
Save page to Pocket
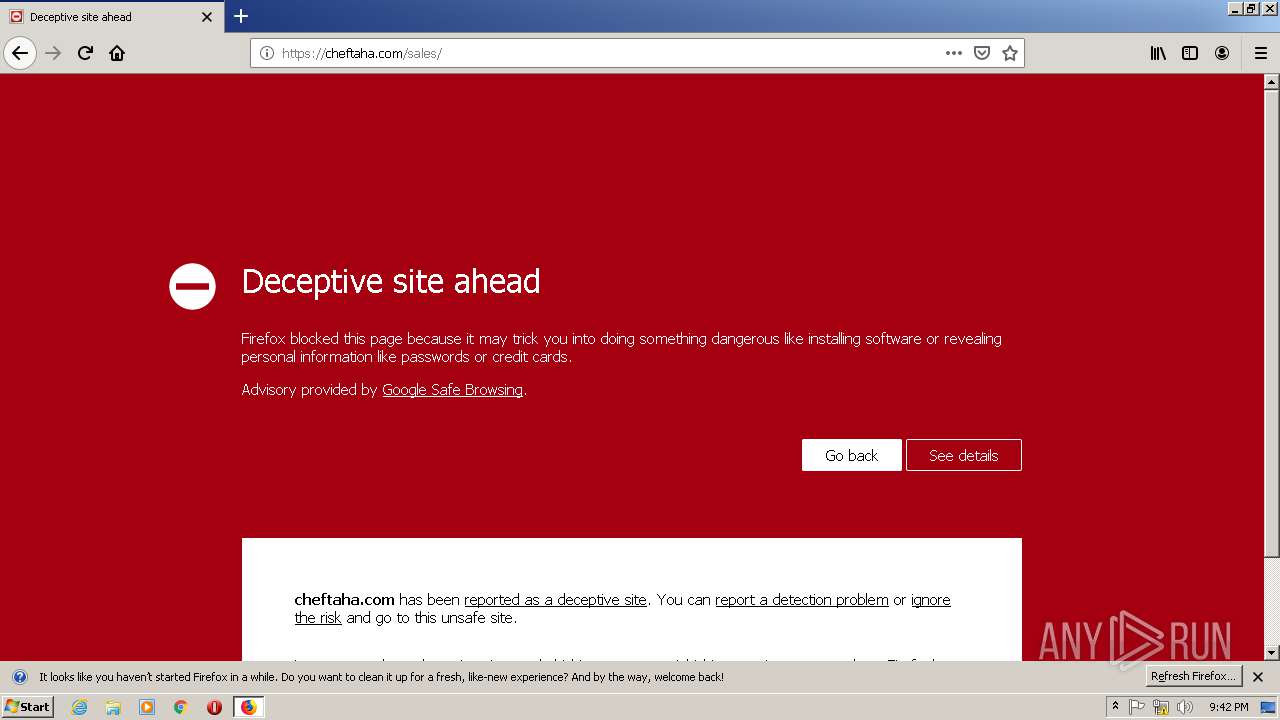(982, 53)
